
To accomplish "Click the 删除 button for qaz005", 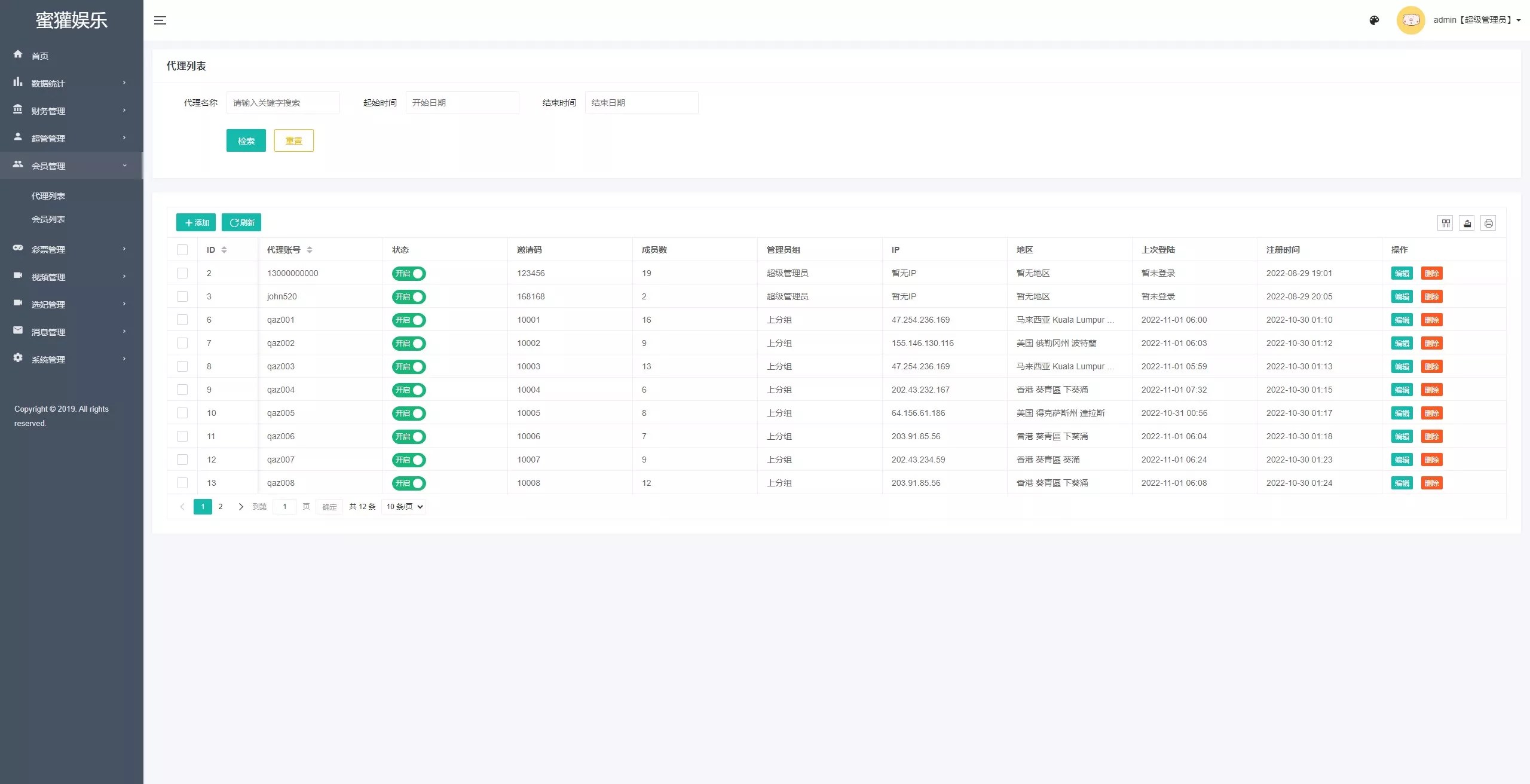I will point(1431,414).
